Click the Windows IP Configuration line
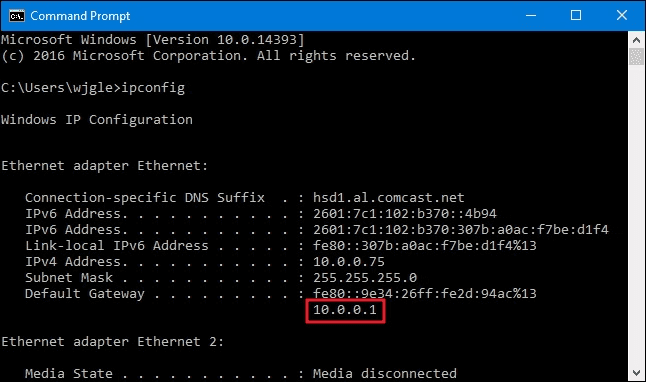This screenshot has height=382, width=646. pos(97,120)
